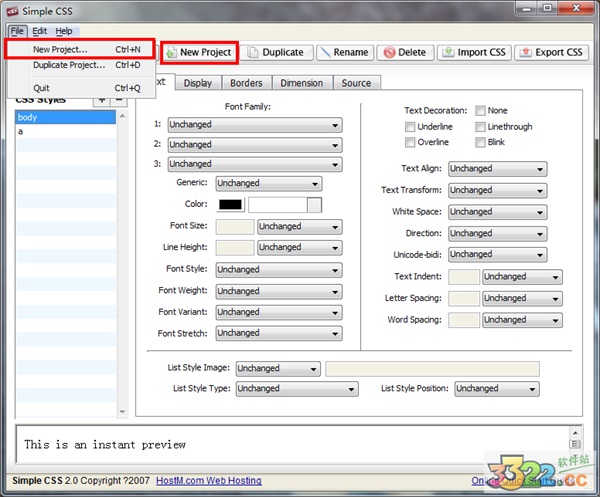Click the Rename toolbar button
Viewport: 600px width, 497px height.
343,52
